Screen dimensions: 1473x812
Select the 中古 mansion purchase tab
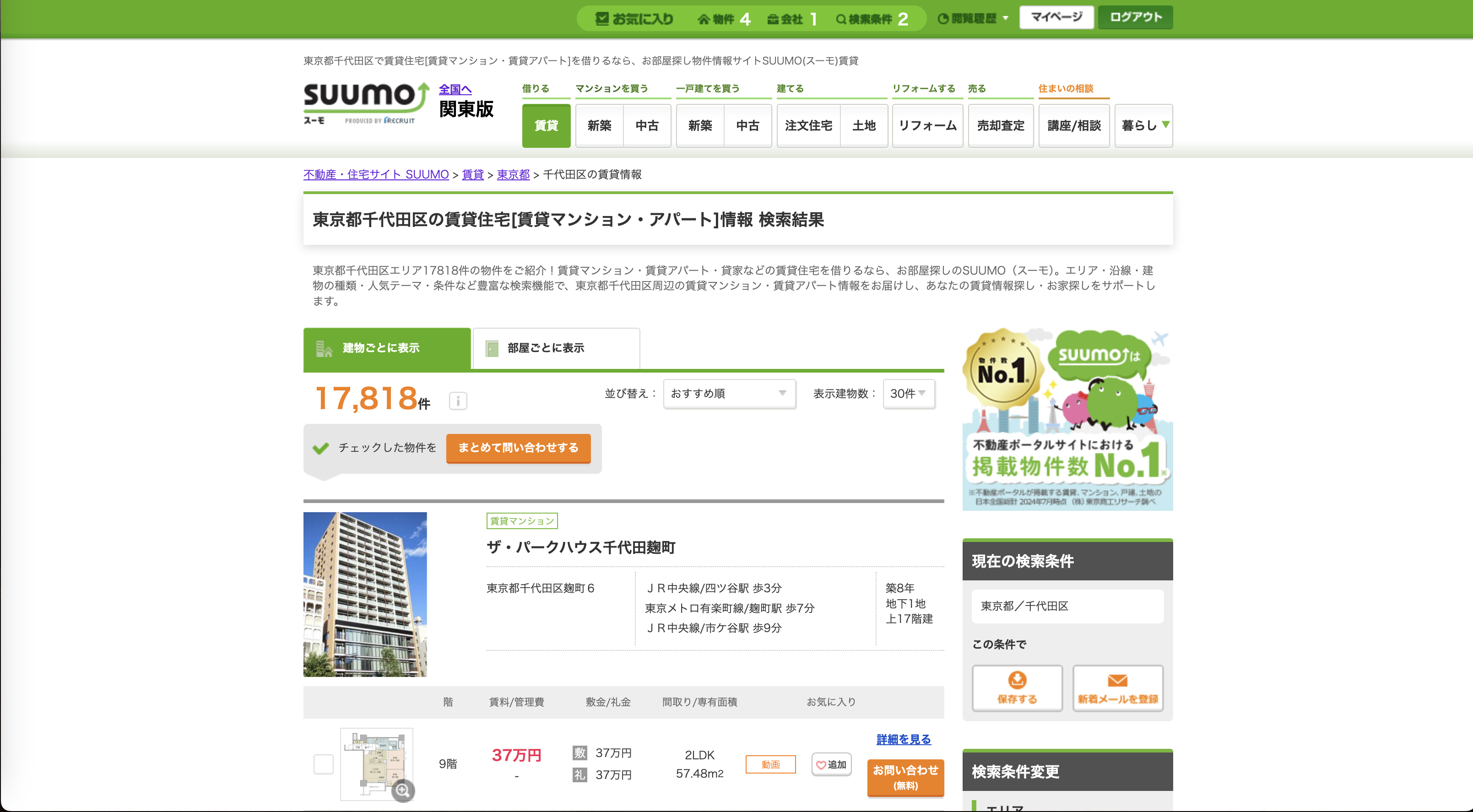click(647, 126)
